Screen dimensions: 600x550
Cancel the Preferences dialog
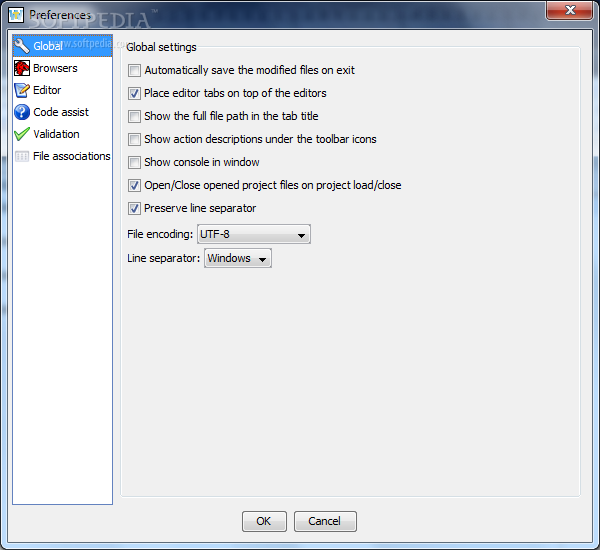click(x=325, y=521)
